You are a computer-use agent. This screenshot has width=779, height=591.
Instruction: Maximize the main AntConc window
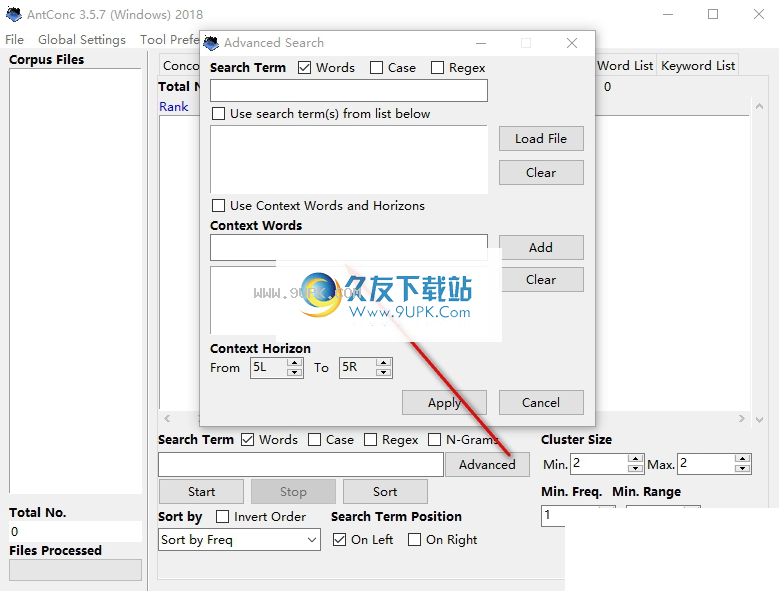[x=713, y=14]
